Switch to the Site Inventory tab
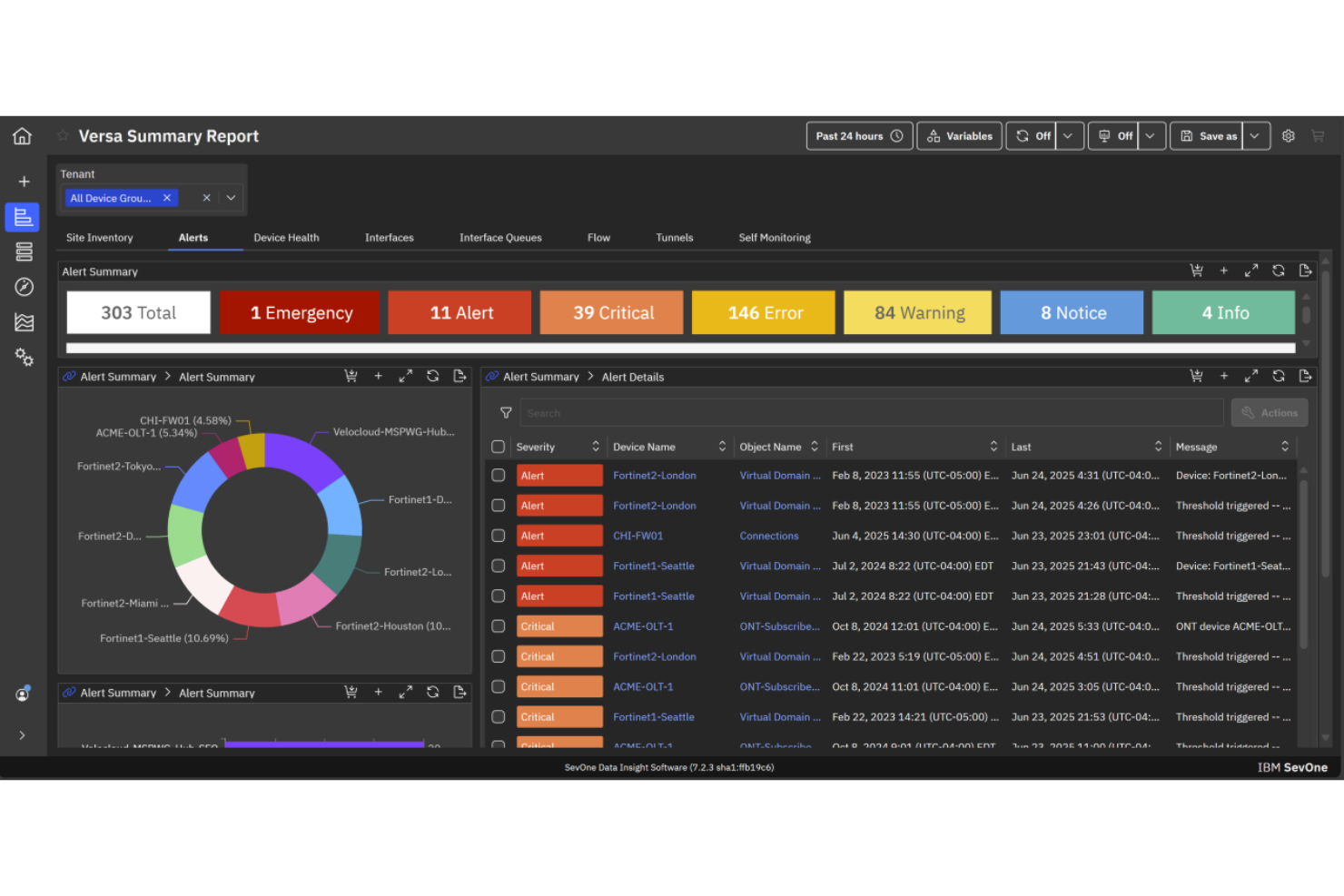The height and width of the screenshot is (896, 1344). (x=100, y=238)
